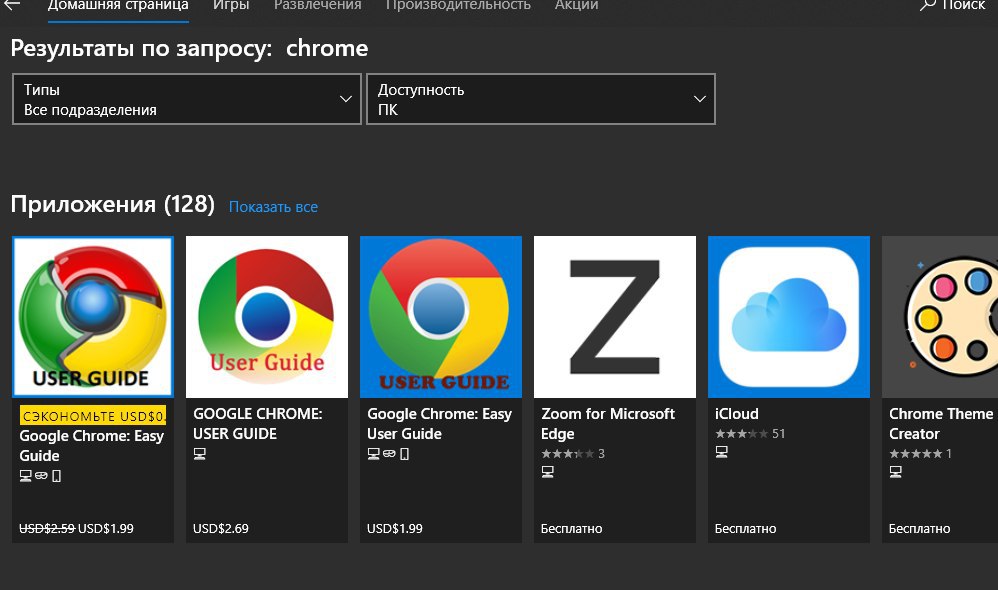Open GOOGLE CHROME: USER GUIDE app thumbnail
998x590 pixels.
click(267, 317)
